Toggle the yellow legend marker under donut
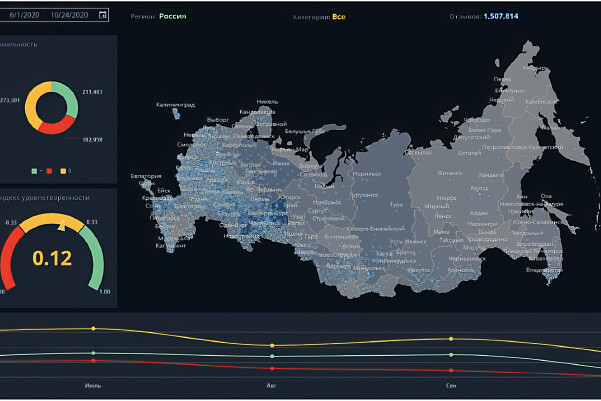The height and width of the screenshot is (401, 601). pyautogui.click(x=61, y=169)
